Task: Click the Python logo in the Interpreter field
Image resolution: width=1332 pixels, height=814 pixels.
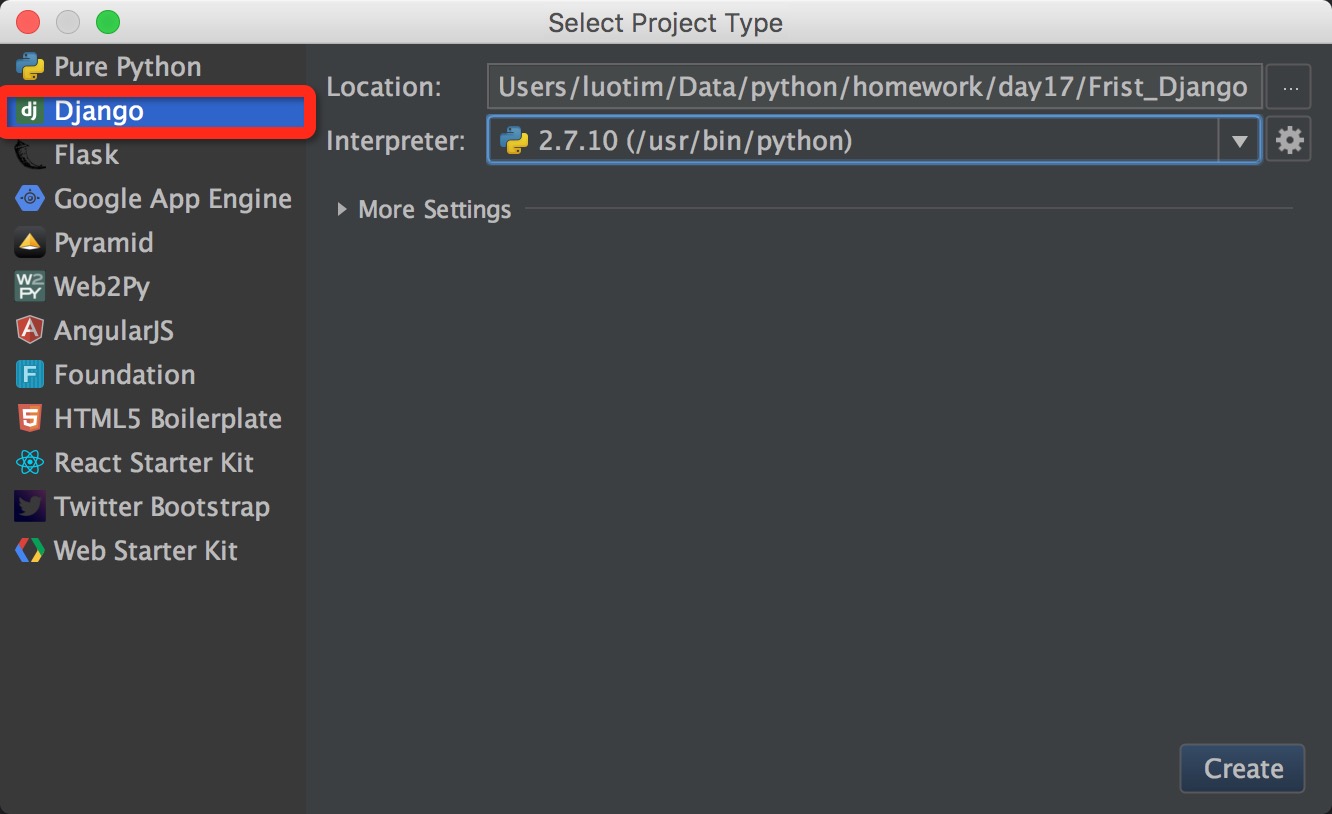Action: tap(514, 141)
